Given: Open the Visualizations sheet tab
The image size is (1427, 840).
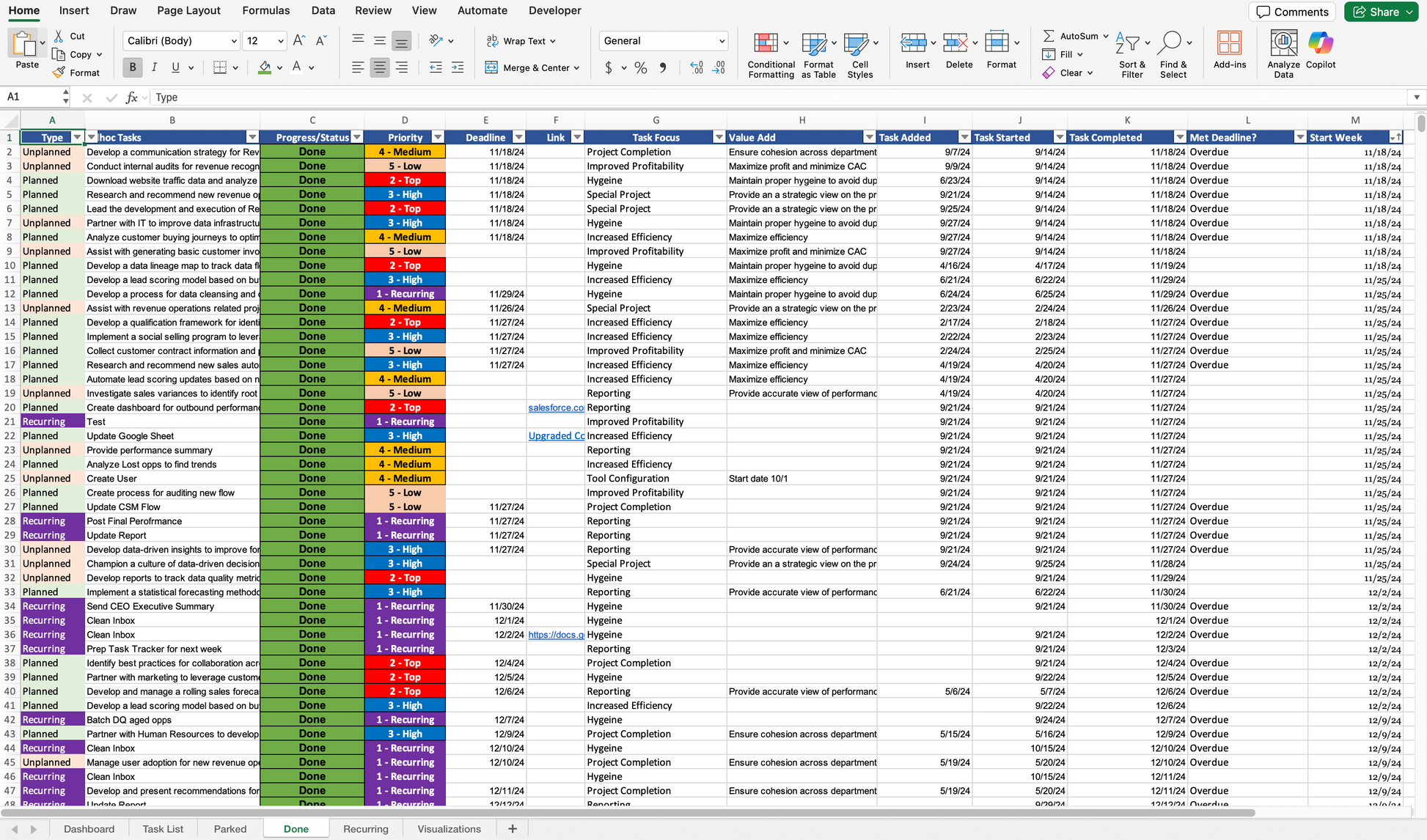Looking at the screenshot, I should pos(449,829).
